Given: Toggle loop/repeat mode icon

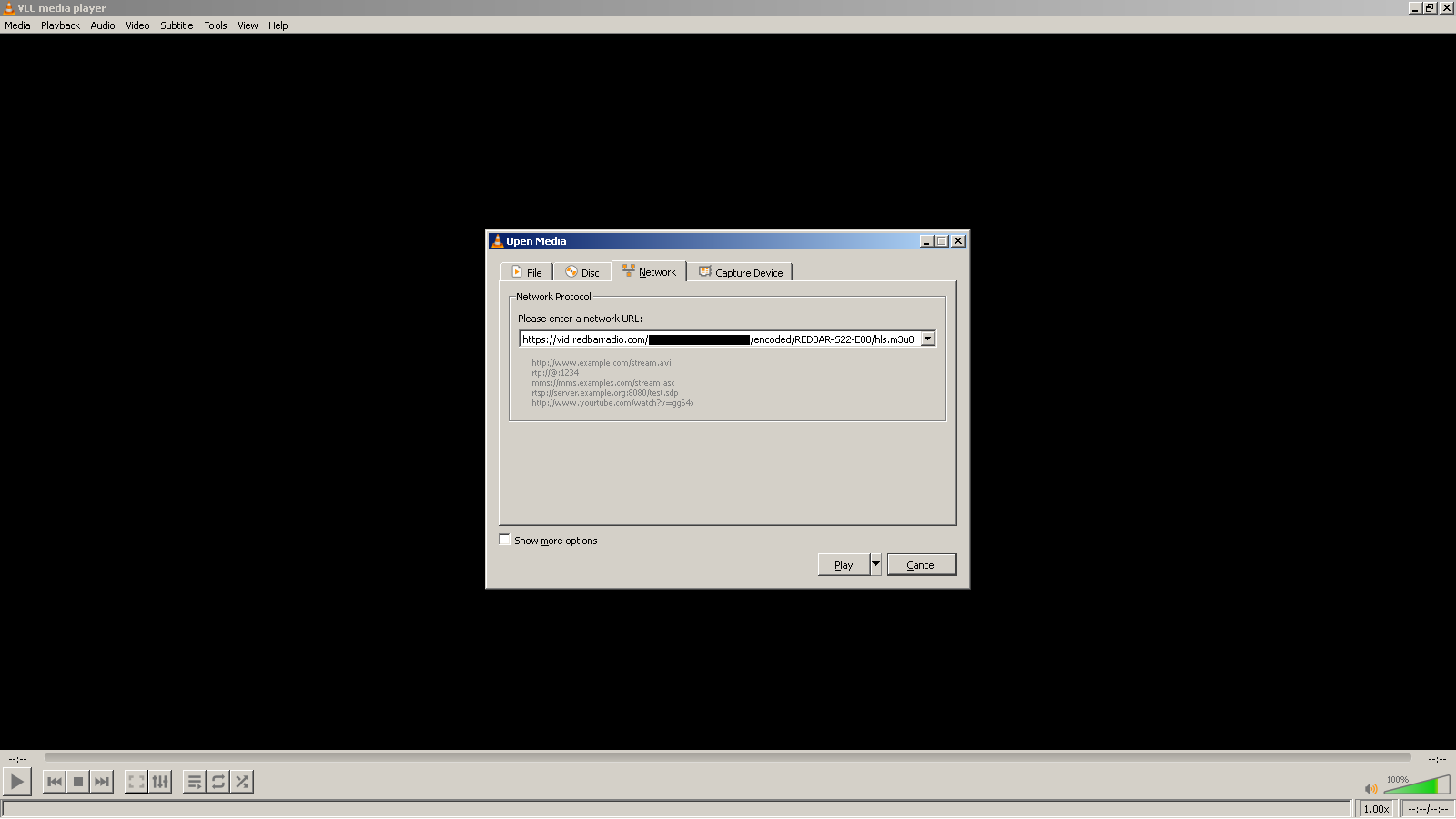Looking at the screenshot, I should point(218,782).
